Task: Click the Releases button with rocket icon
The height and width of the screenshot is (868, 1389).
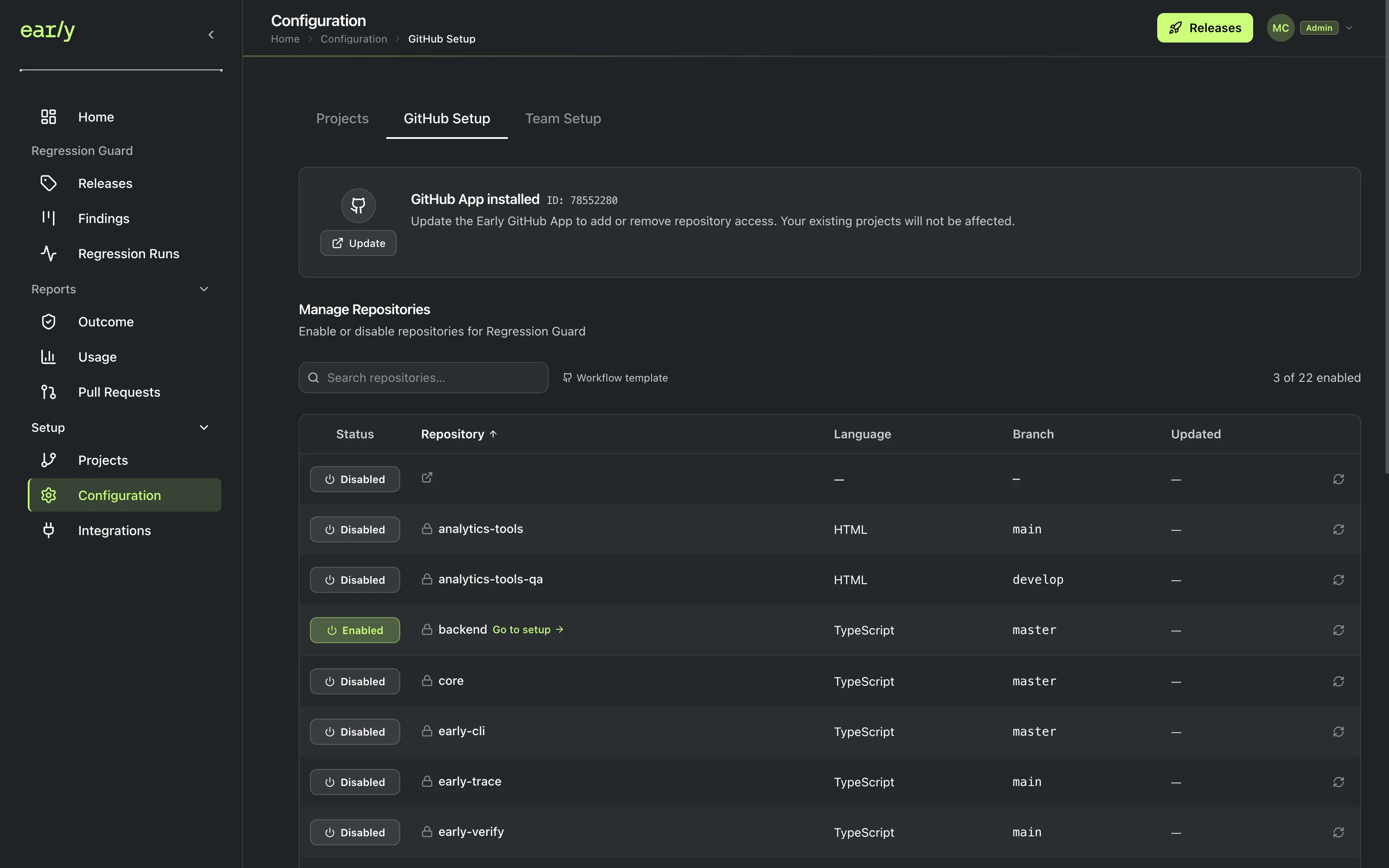Action: tap(1205, 27)
